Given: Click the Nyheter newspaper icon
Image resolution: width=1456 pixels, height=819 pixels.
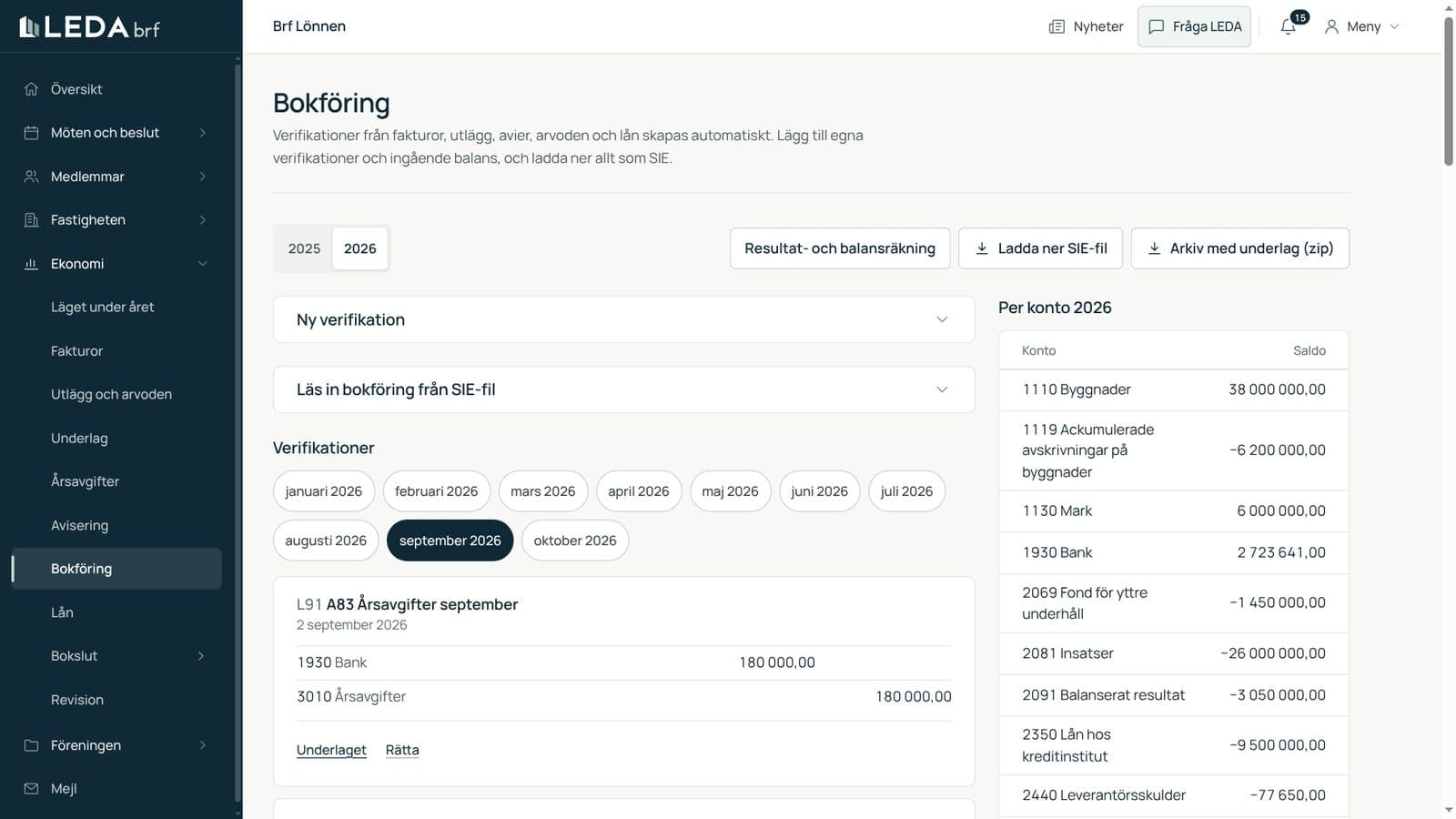Looking at the screenshot, I should pyautogui.click(x=1057, y=26).
